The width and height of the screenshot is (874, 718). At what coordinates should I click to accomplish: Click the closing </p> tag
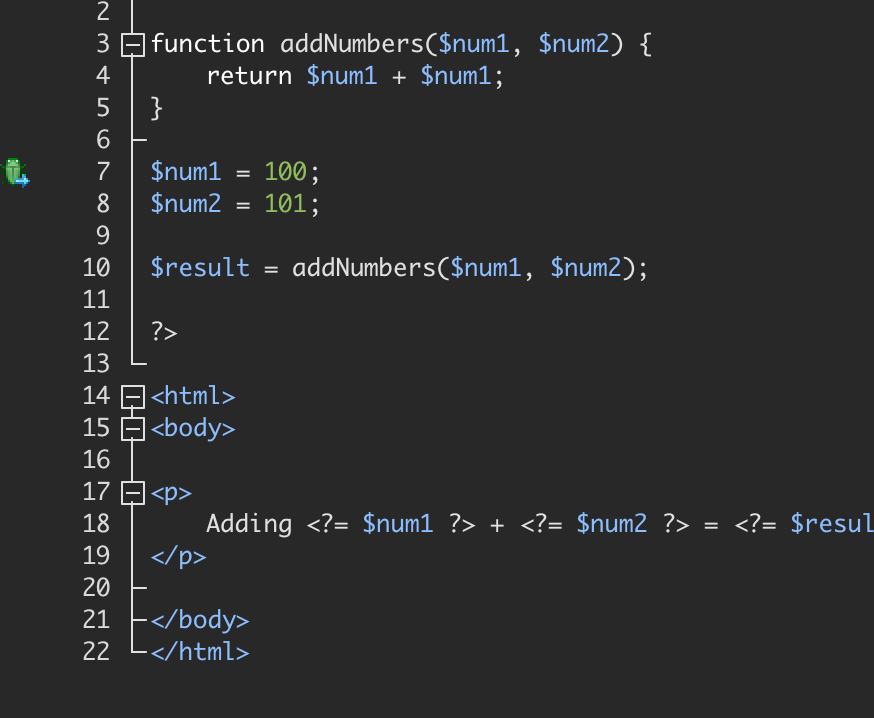tap(178, 557)
